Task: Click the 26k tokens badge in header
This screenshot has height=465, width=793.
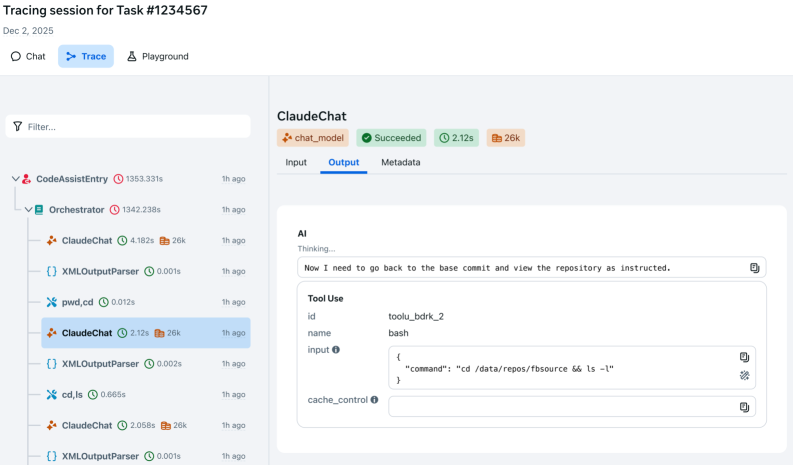Action: point(506,138)
